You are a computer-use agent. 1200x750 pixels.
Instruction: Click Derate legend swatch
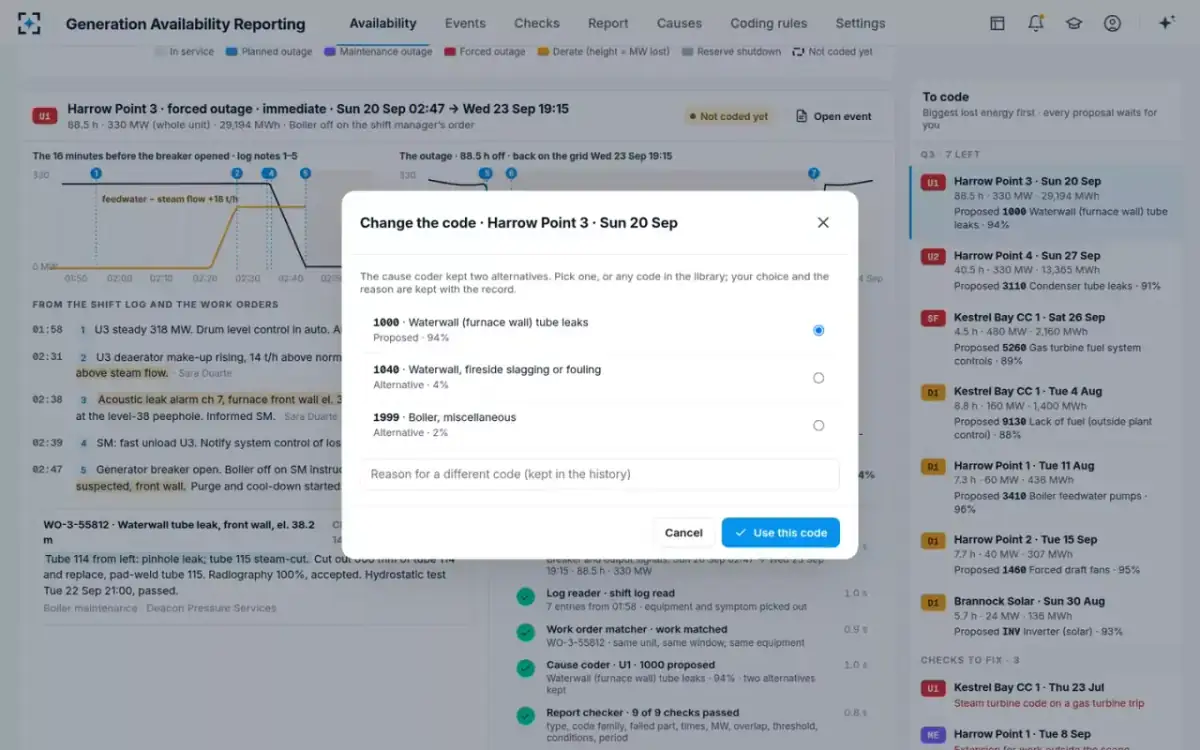point(542,52)
